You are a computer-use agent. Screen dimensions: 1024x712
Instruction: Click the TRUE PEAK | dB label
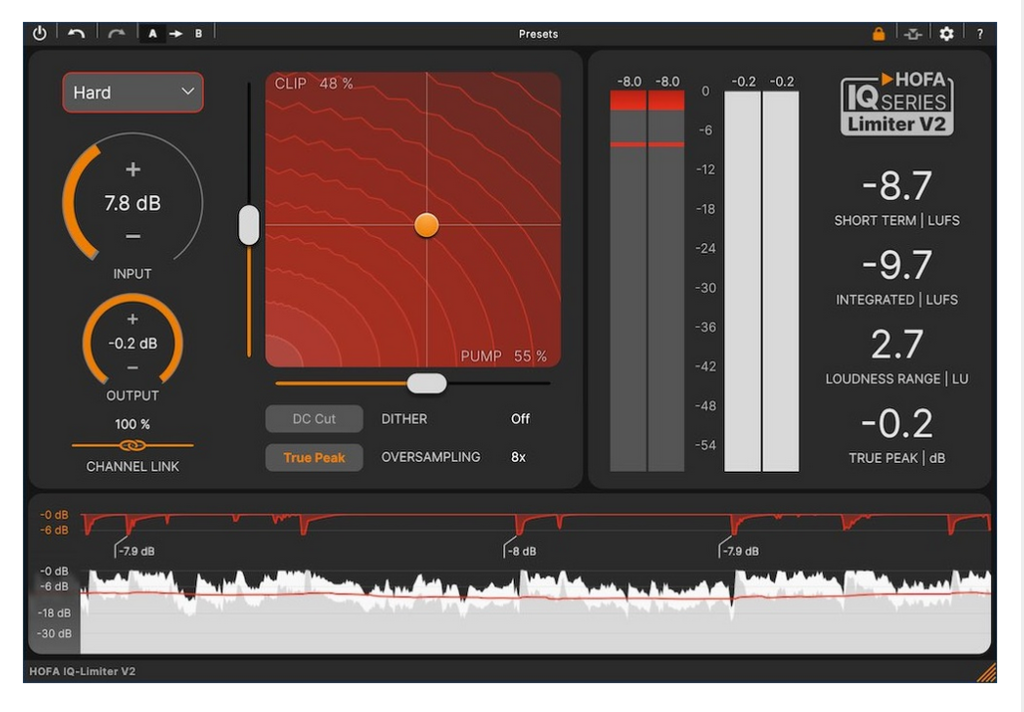897,458
